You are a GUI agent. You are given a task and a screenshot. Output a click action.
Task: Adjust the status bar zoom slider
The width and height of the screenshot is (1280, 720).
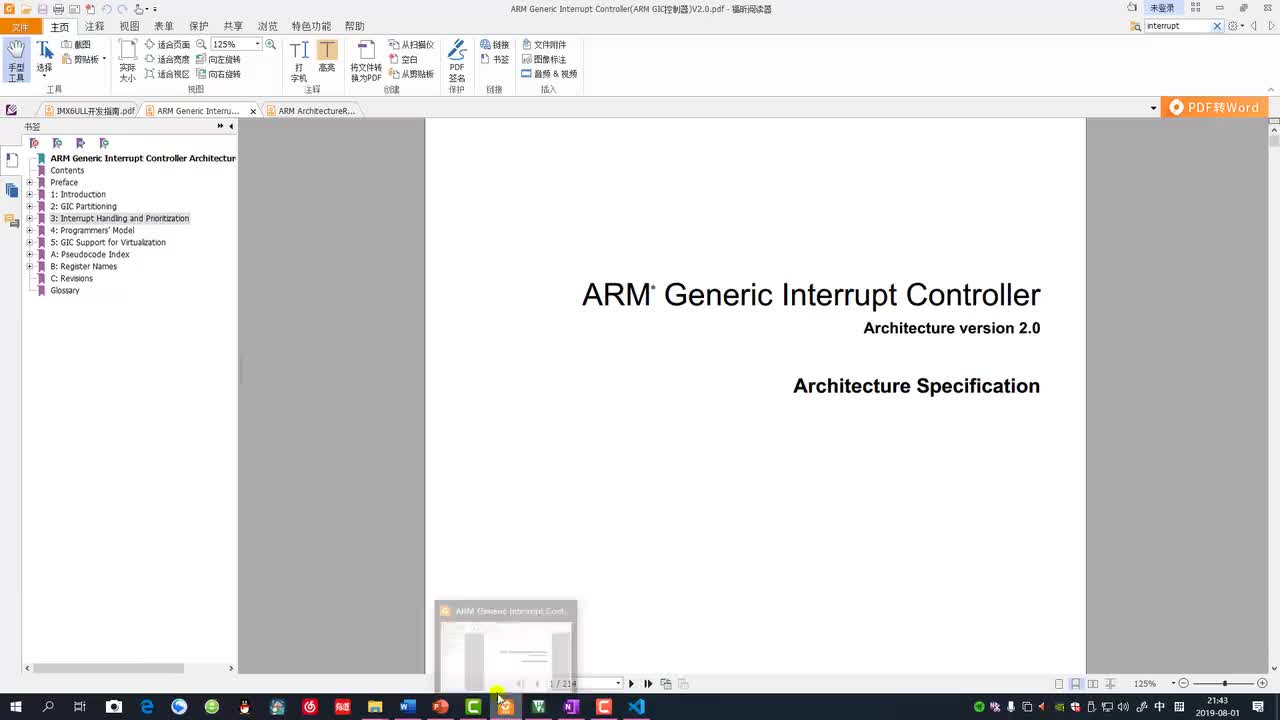1224,683
